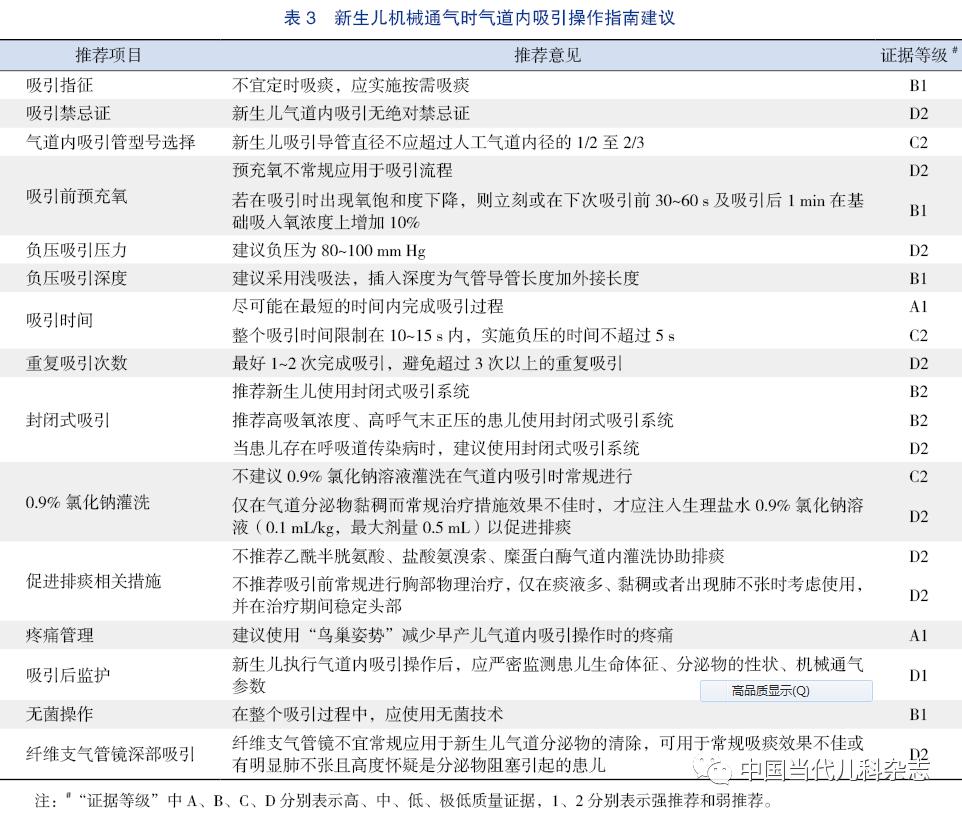Image resolution: width=962 pixels, height=813 pixels.
Task: Click the B1 grade in 吸引指征 row
Action: 918,85
